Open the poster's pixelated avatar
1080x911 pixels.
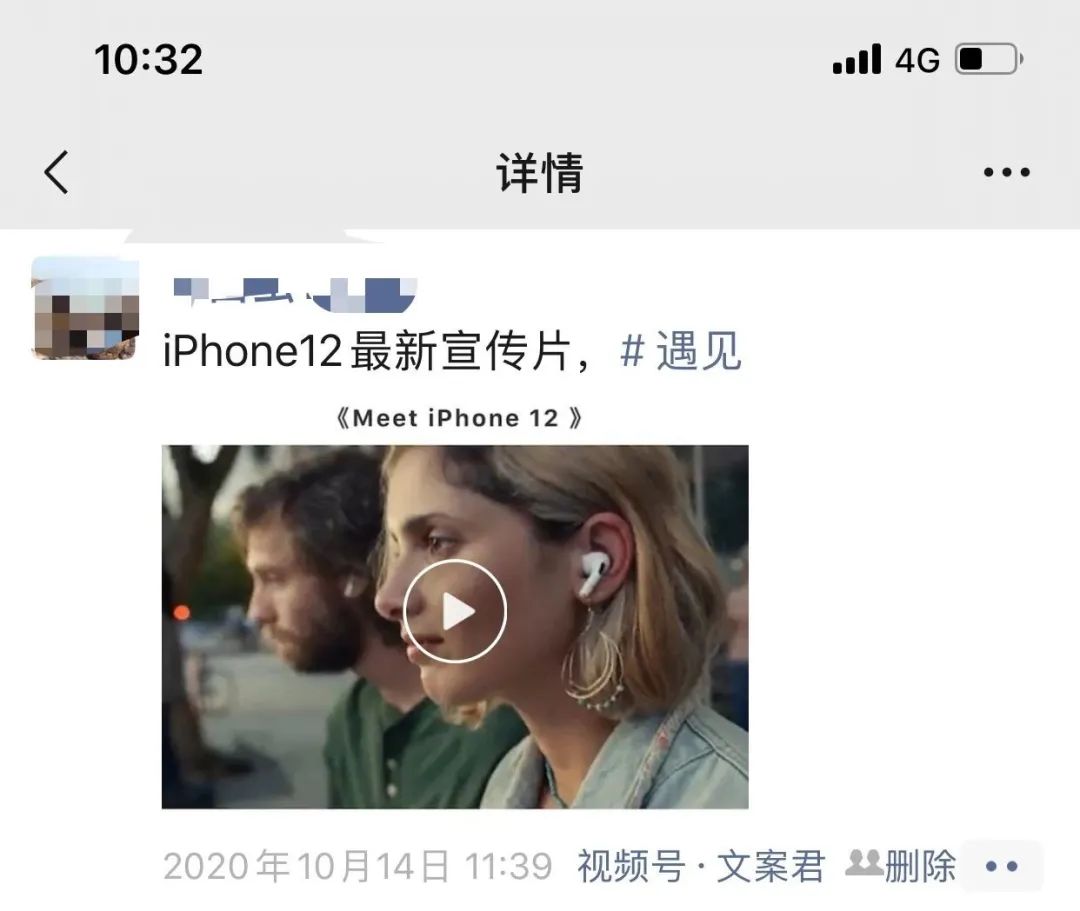click(85, 308)
